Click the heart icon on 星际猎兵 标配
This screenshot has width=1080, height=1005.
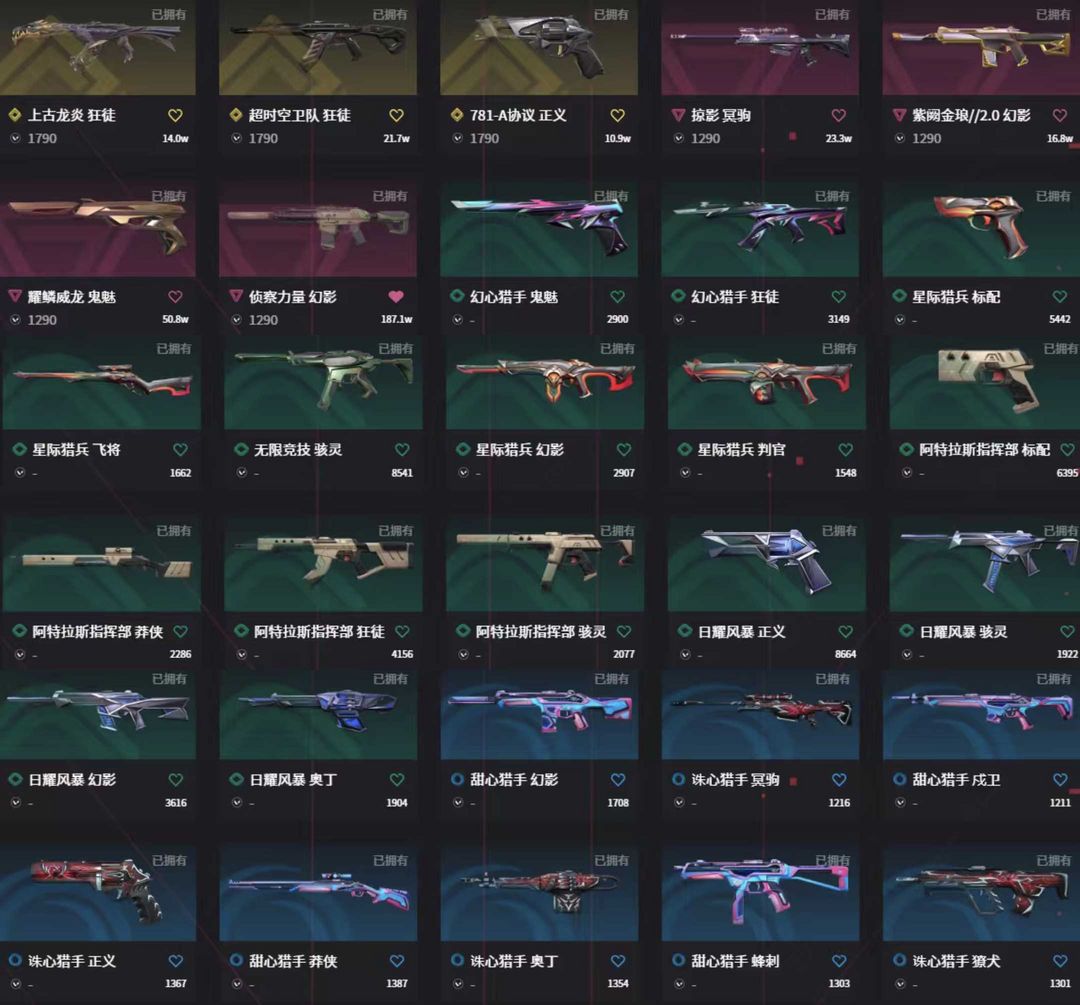pyautogui.click(x=1060, y=297)
